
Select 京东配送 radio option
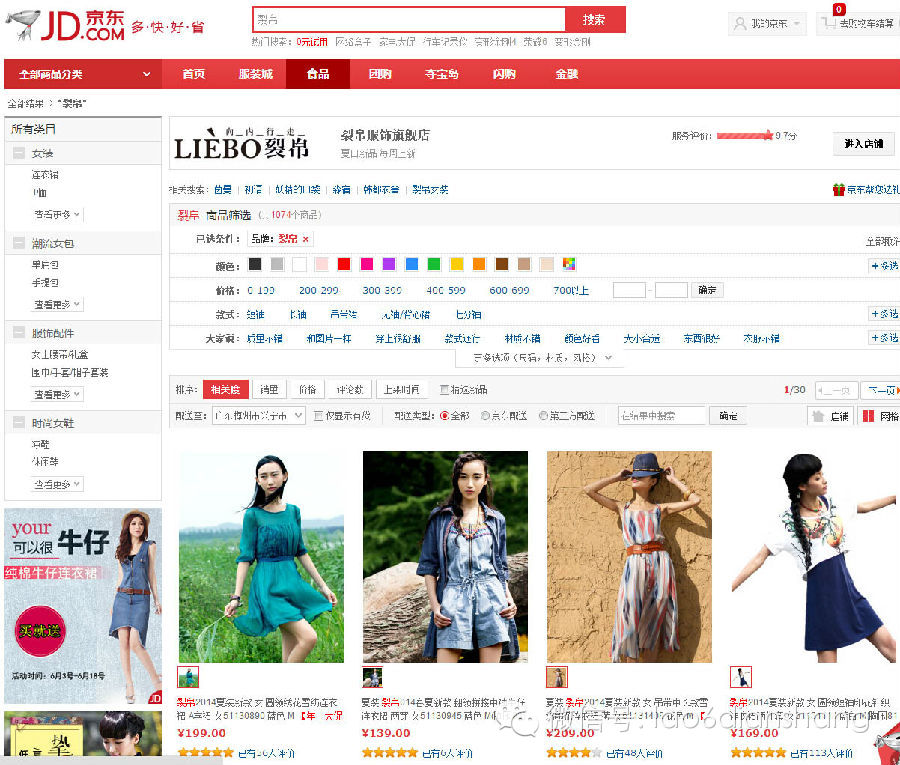pos(485,416)
